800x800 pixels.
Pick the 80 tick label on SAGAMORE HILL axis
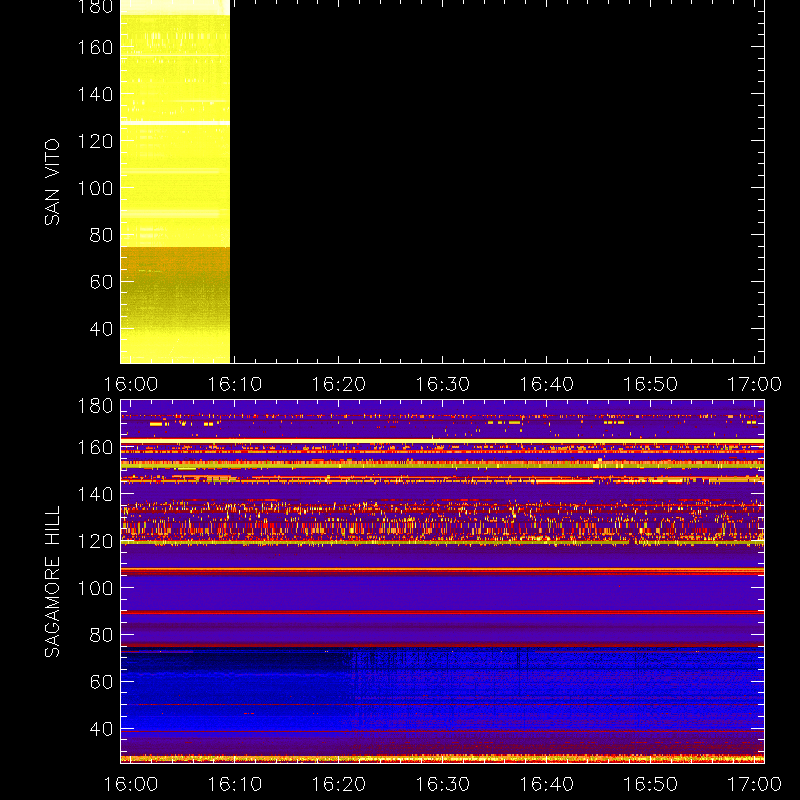tap(101, 635)
